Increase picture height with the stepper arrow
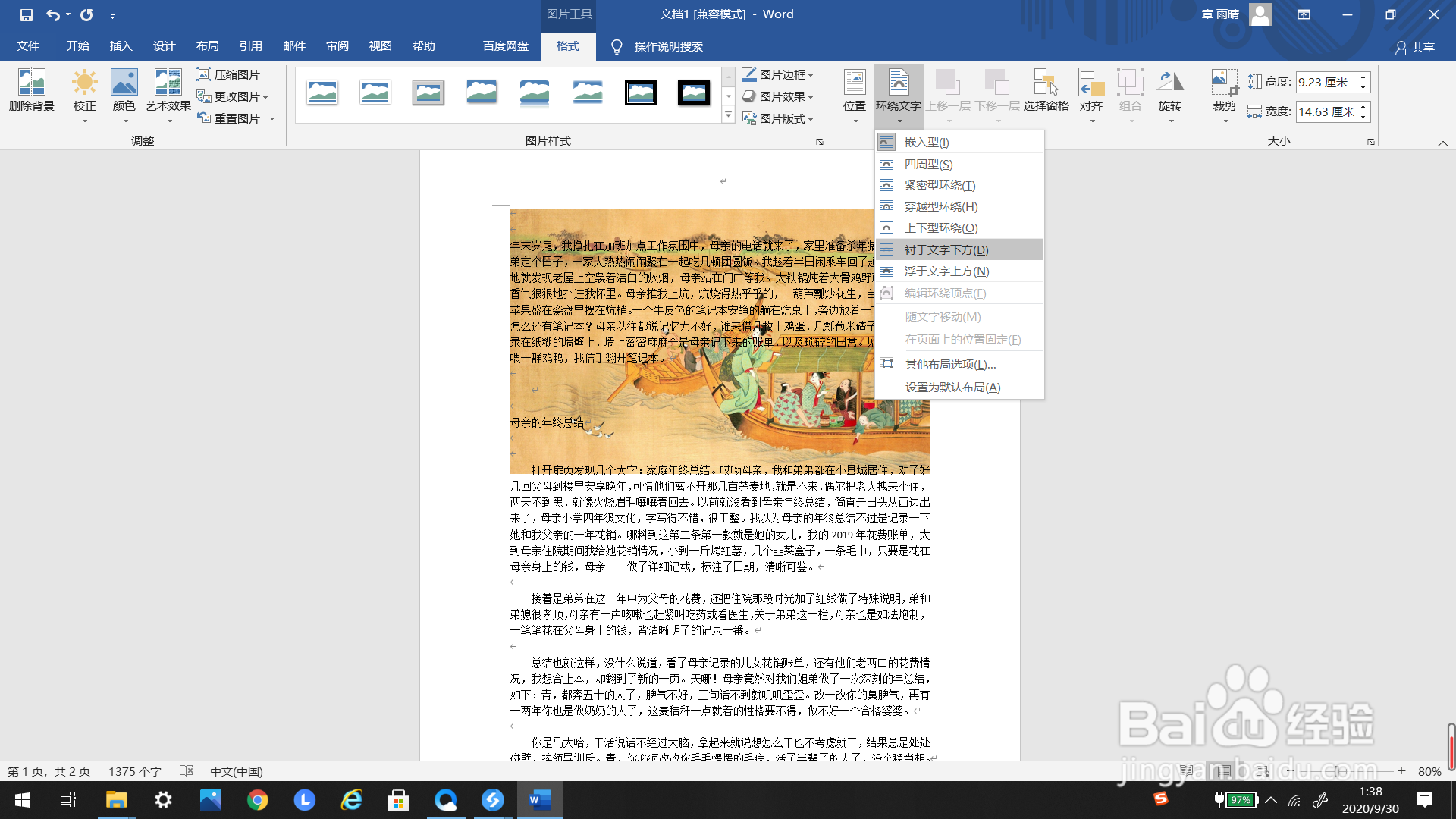Screen dimensions: 1456x819 tap(1363, 77)
